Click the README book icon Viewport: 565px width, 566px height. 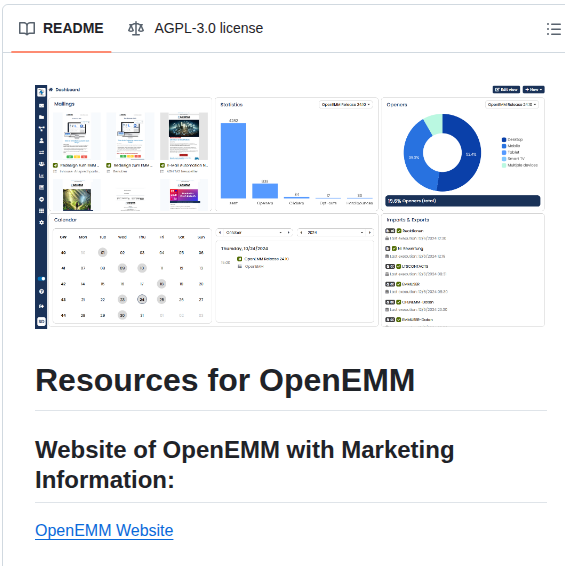coord(27,29)
